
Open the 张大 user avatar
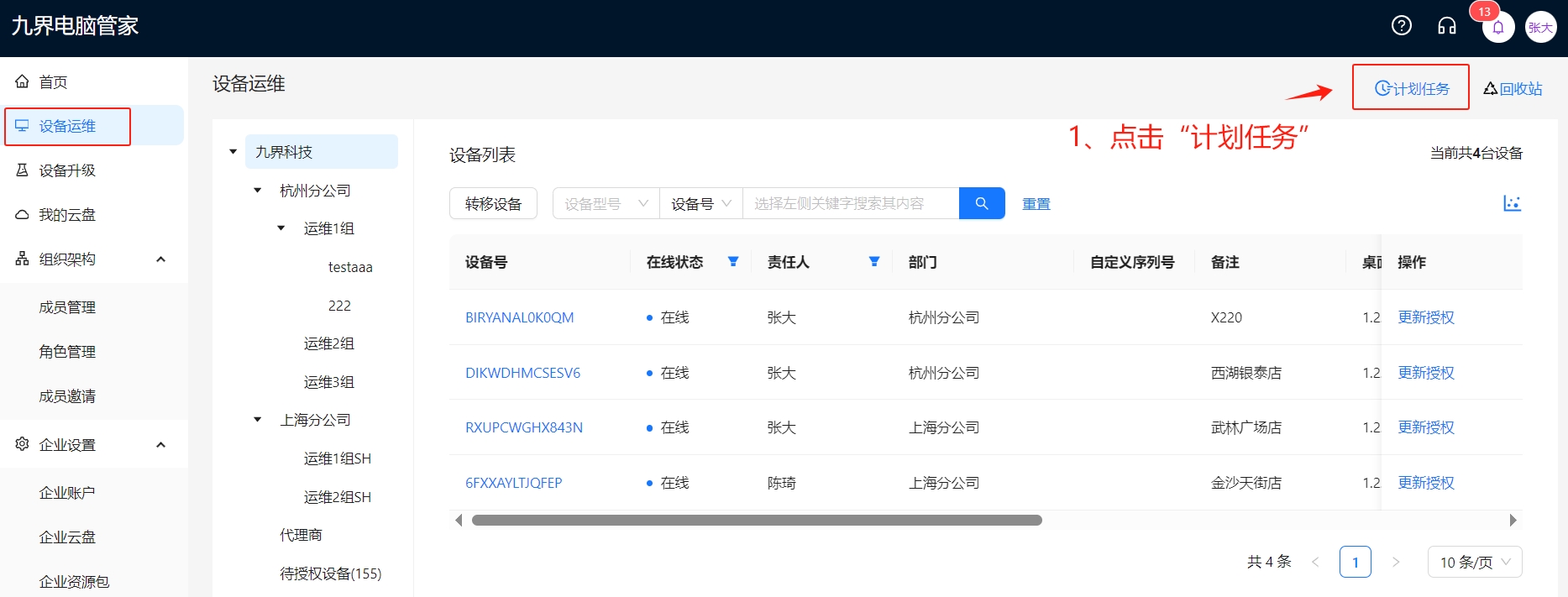1540,27
